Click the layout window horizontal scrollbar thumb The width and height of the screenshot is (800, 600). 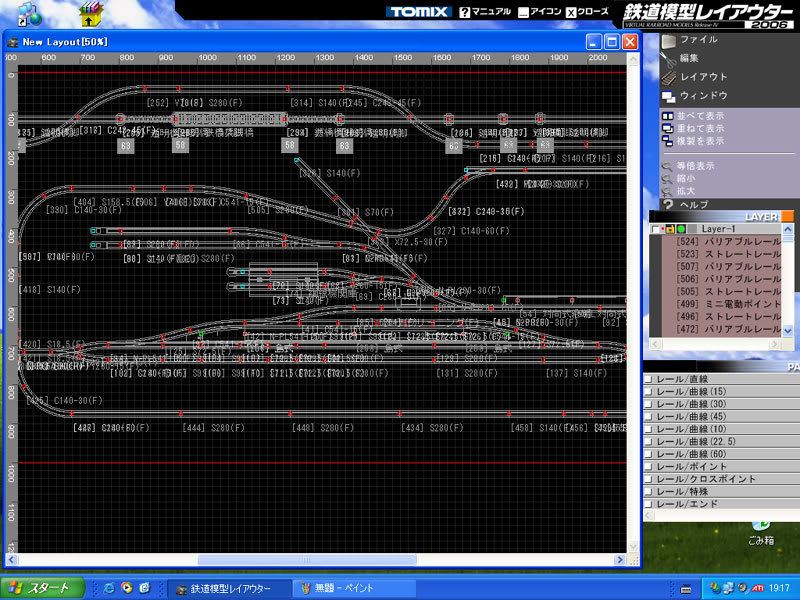pos(307,560)
